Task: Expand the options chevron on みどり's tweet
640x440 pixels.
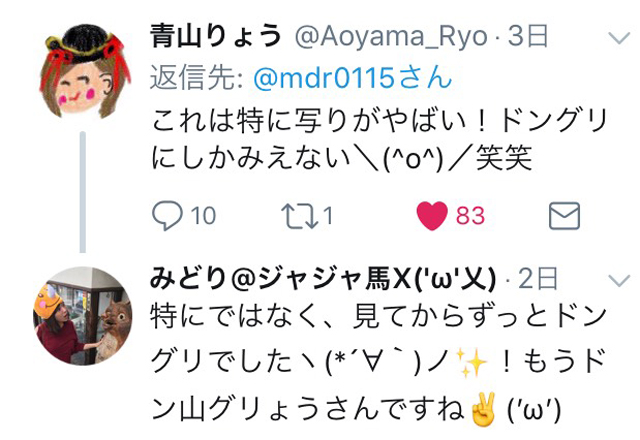Action: 619,280
